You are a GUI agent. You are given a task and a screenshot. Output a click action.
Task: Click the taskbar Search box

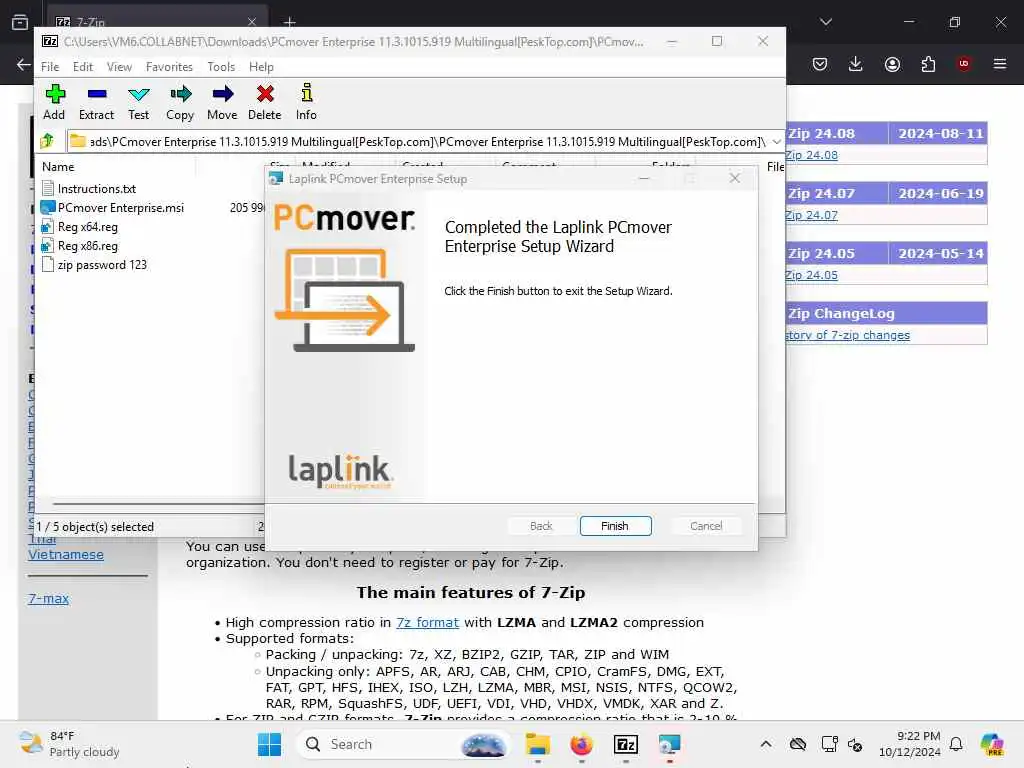coord(405,744)
